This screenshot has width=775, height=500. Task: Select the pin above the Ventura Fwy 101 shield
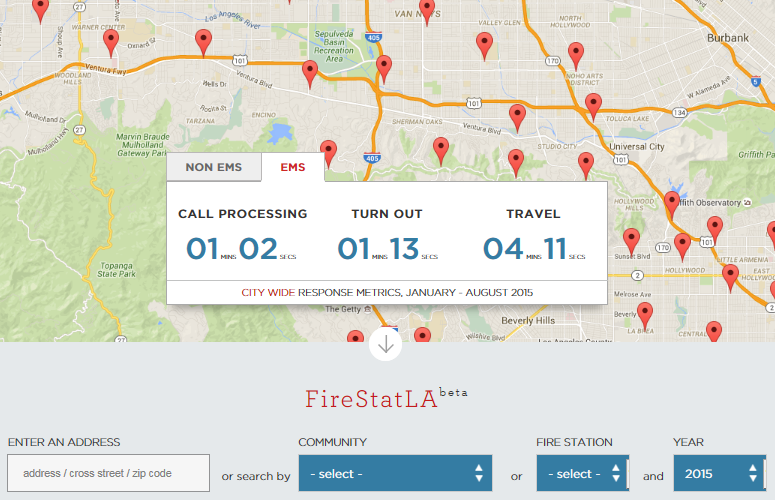point(203,43)
